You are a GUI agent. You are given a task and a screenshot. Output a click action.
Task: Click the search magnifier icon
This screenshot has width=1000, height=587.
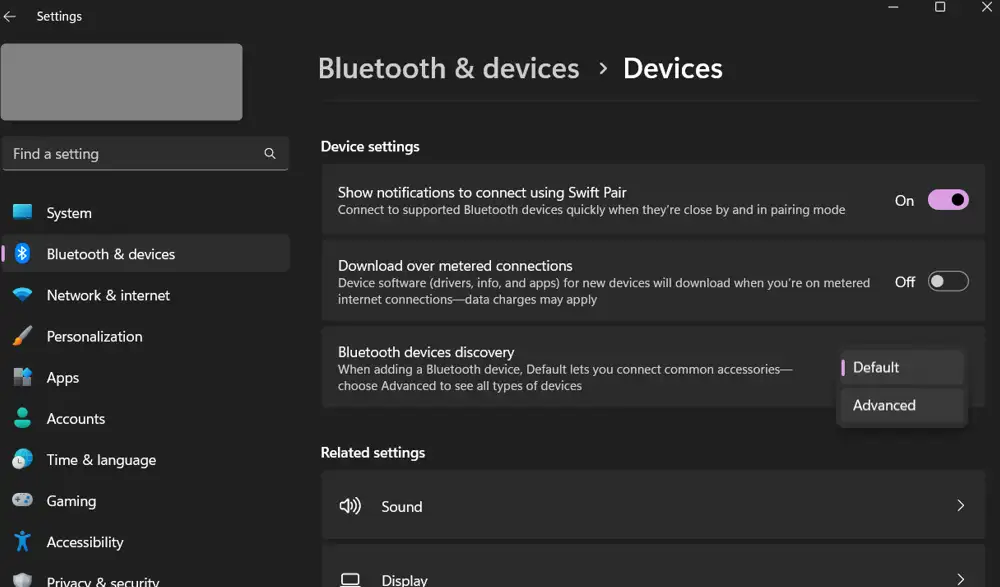point(270,154)
